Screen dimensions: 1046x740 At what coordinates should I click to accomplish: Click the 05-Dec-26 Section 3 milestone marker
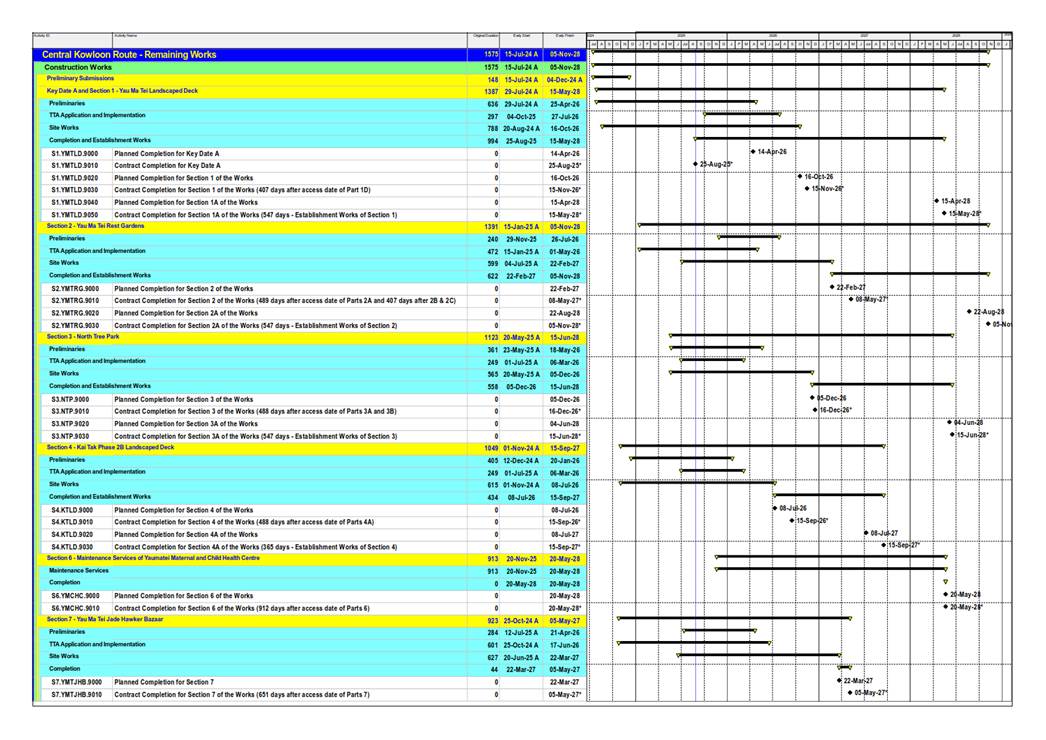tap(812, 397)
